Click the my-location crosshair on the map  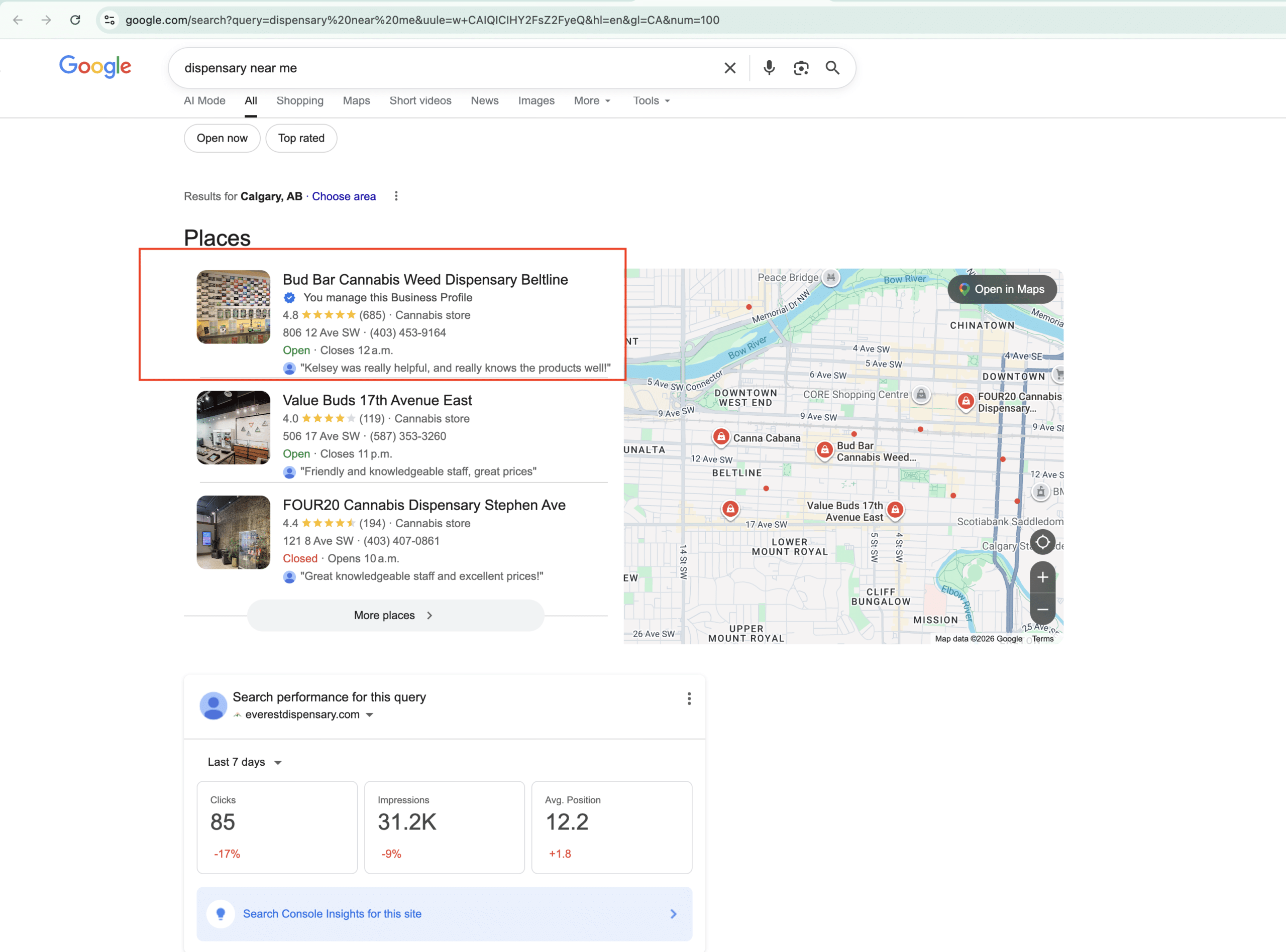pyautogui.click(x=1042, y=542)
